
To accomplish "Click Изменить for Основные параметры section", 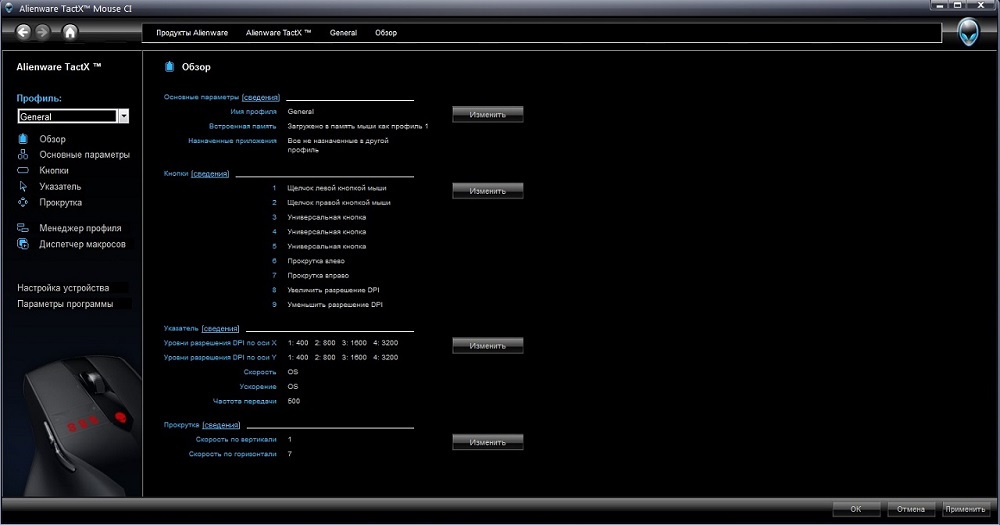I will click(488, 114).
